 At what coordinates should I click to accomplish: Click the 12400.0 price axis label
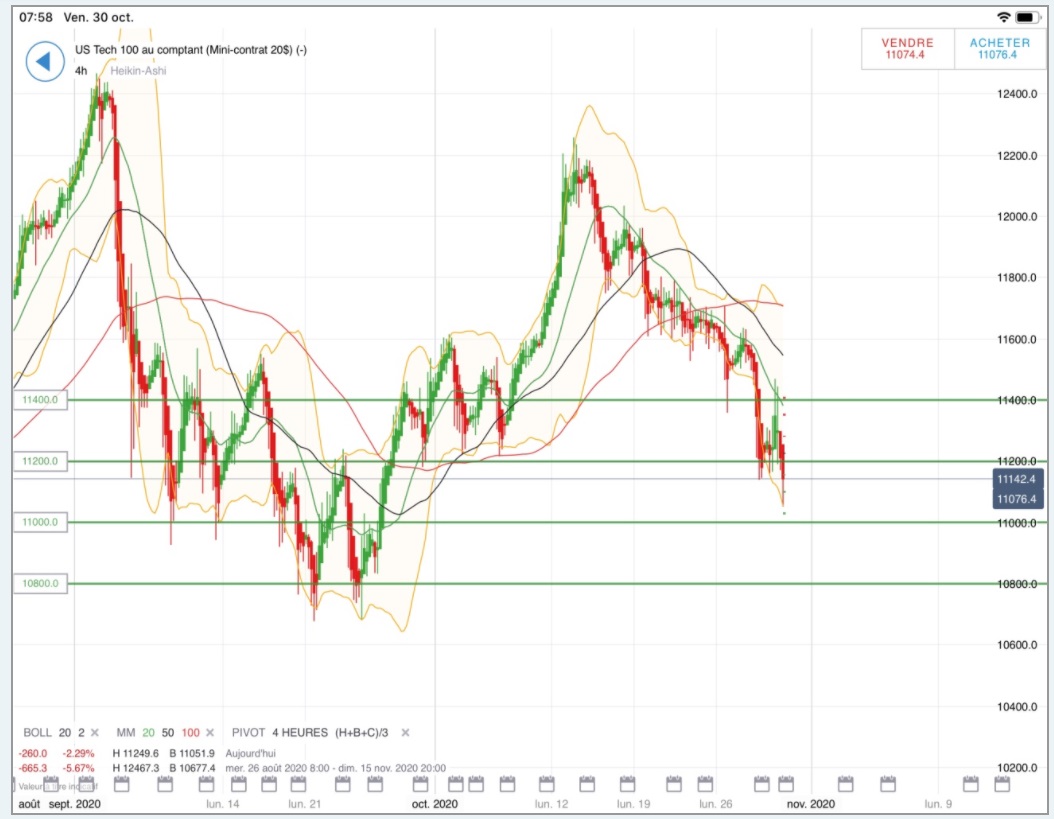click(1017, 94)
